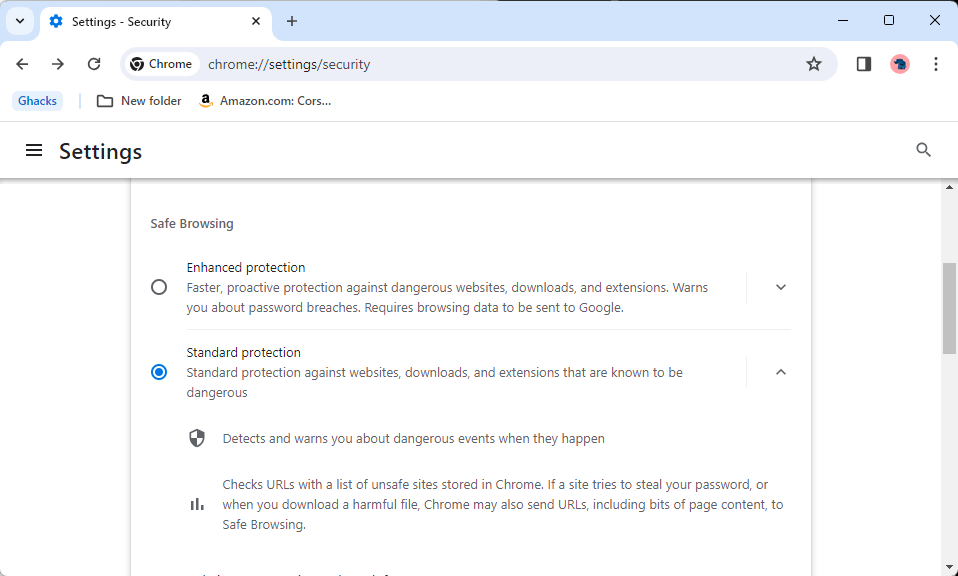The height and width of the screenshot is (576, 958).
Task: Open a new tab with the plus button
Action: tap(291, 21)
